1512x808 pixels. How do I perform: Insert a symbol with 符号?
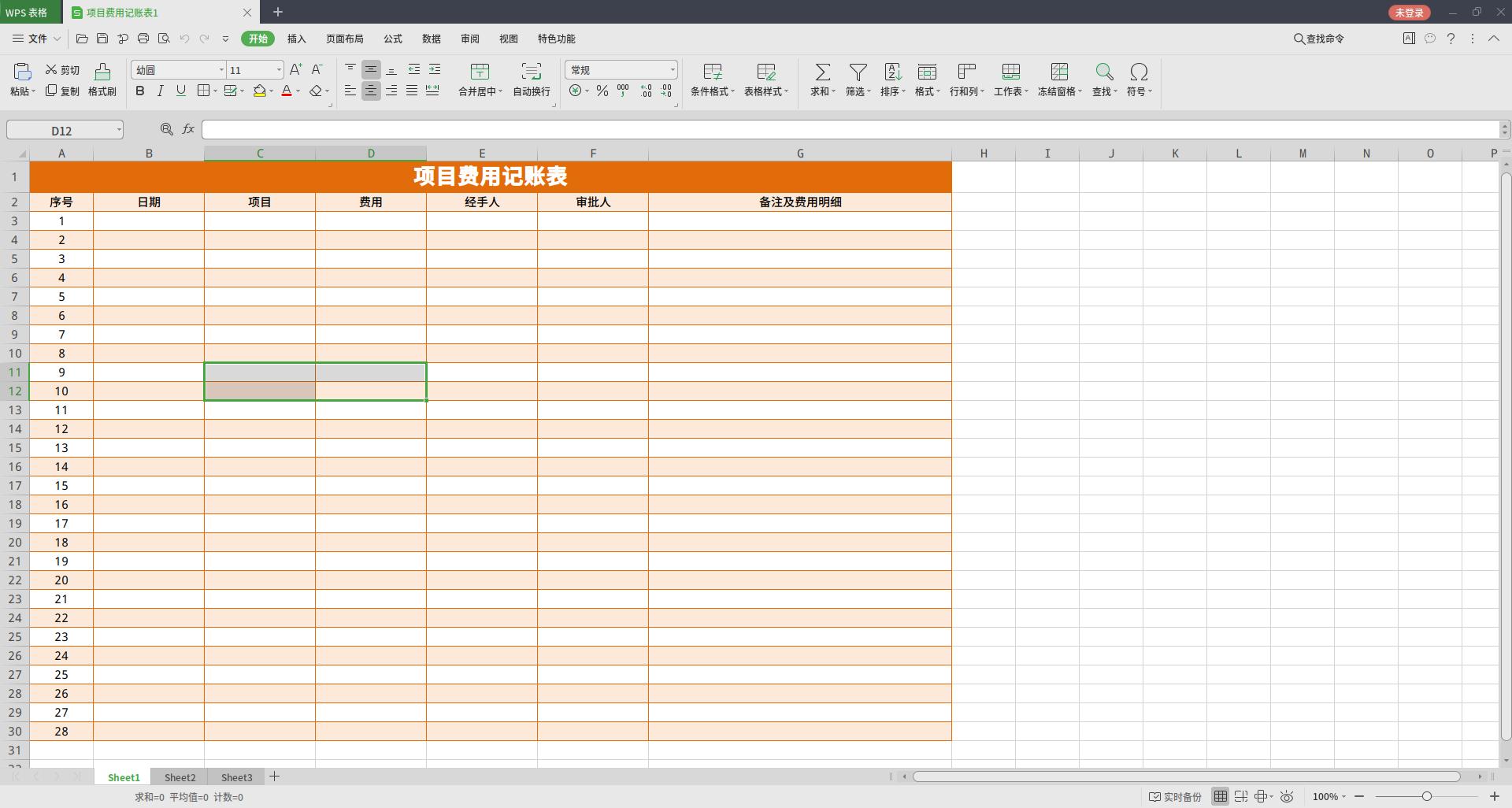(1139, 79)
